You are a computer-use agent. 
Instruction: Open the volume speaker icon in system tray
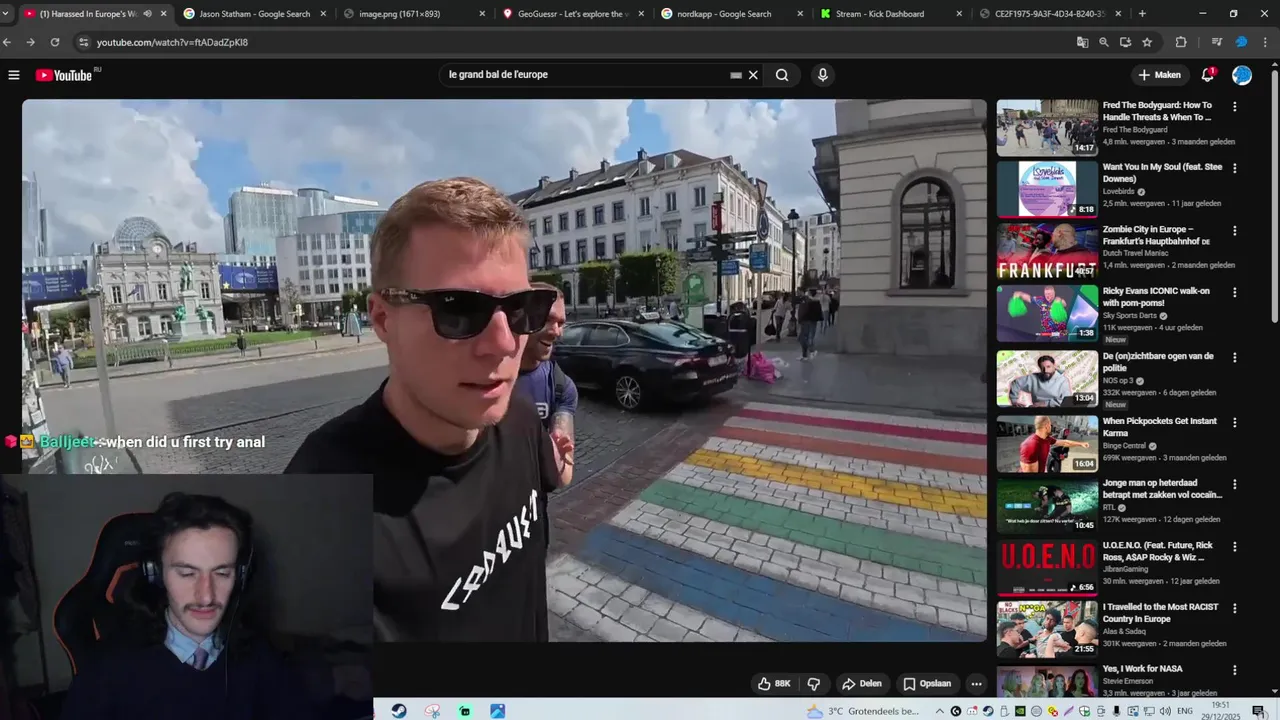[x=1165, y=711]
